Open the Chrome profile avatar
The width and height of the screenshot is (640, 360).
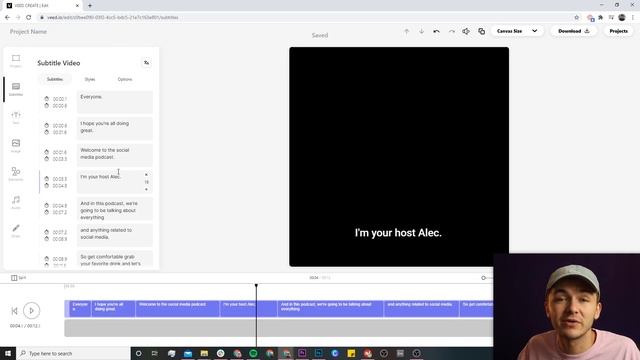point(622,17)
